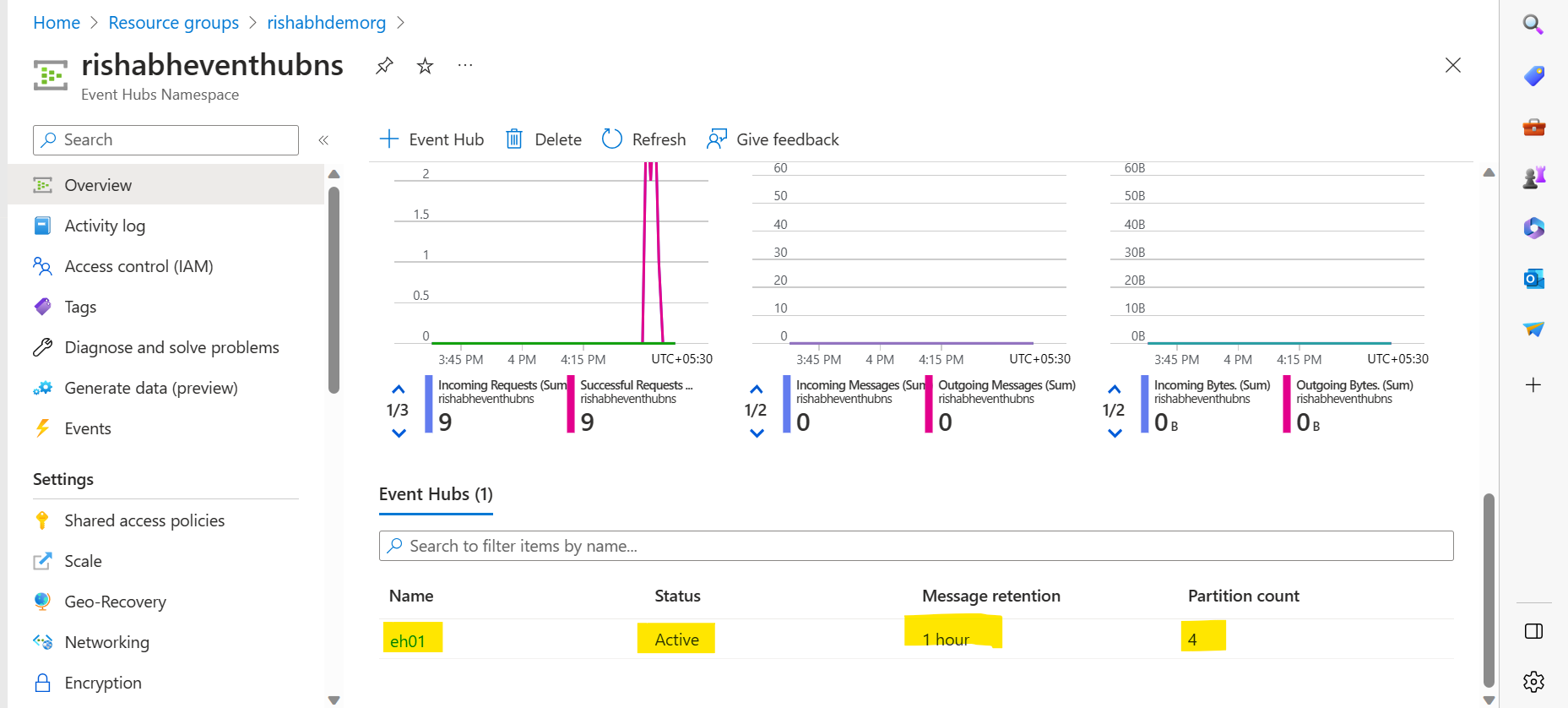The height and width of the screenshot is (708, 1568).
Task: Open Give feedback
Action: point(773,139)
